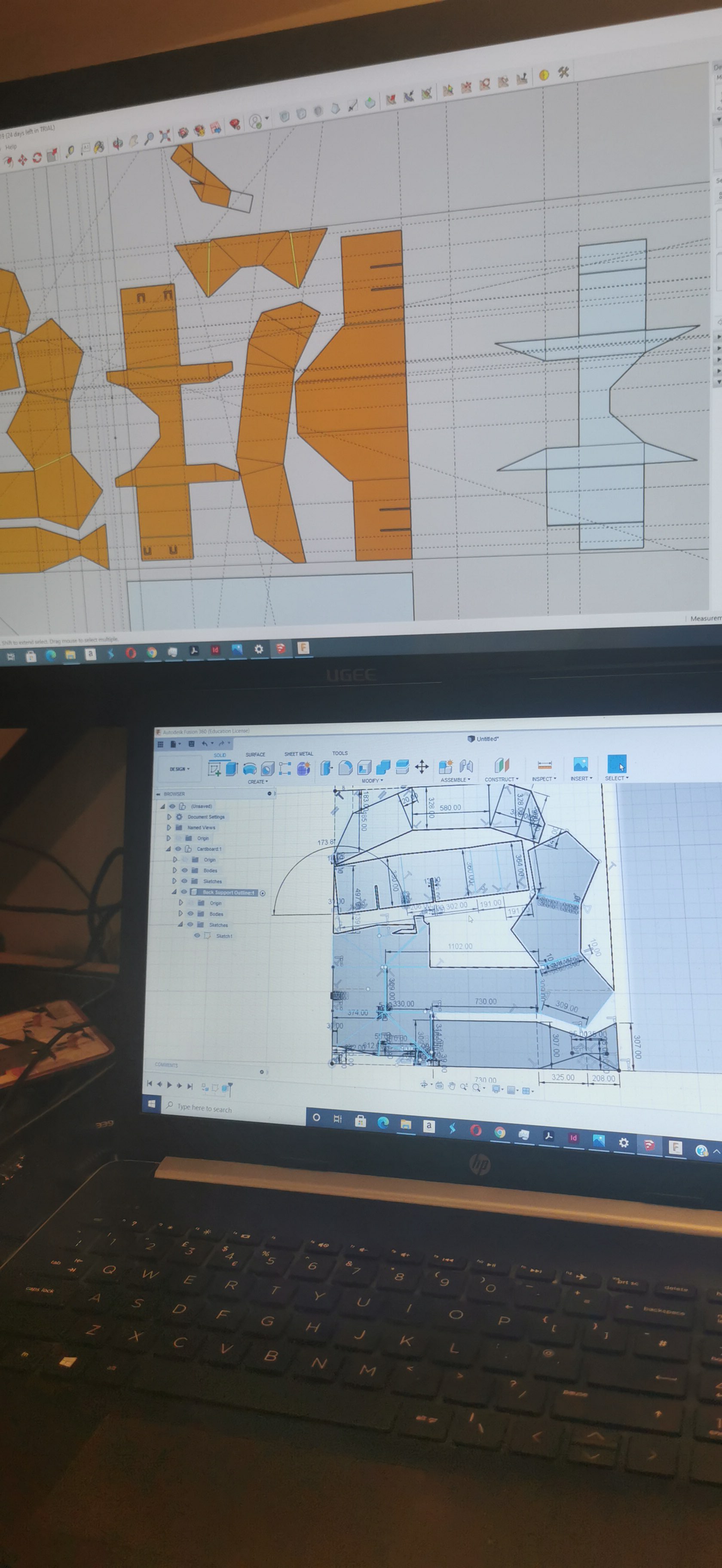Viewport: 722px width, 1568px height.
Task: Click the SketchUp Rotate tool icon
Action: pos(37,158)
